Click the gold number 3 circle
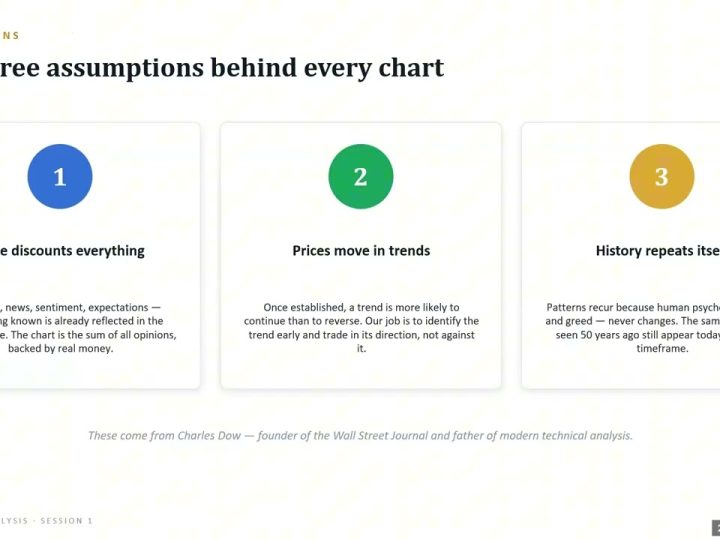Screen dimensions: 720x540 click(662, 176)
